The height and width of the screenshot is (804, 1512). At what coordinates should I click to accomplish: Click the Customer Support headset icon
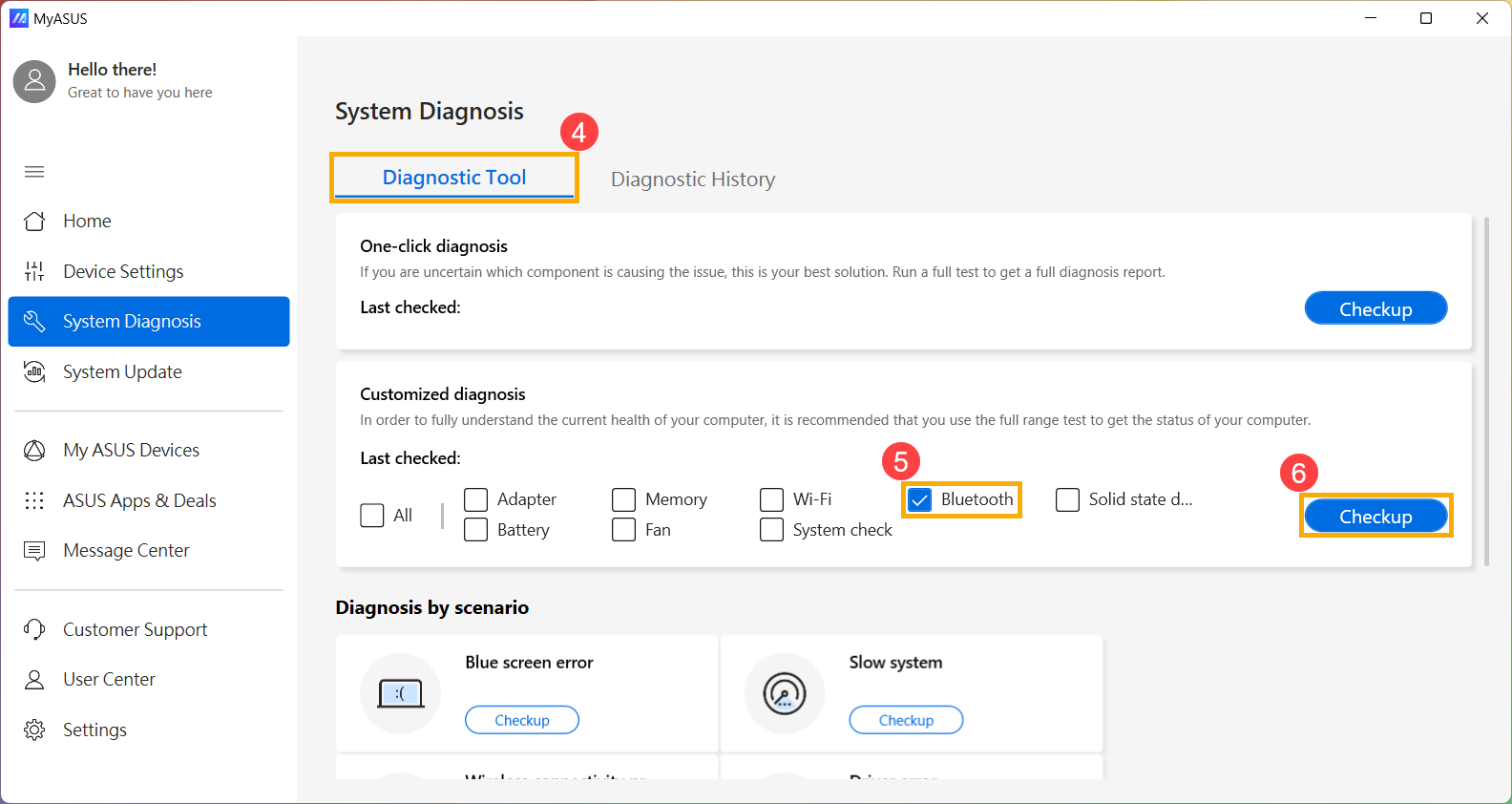34,629
